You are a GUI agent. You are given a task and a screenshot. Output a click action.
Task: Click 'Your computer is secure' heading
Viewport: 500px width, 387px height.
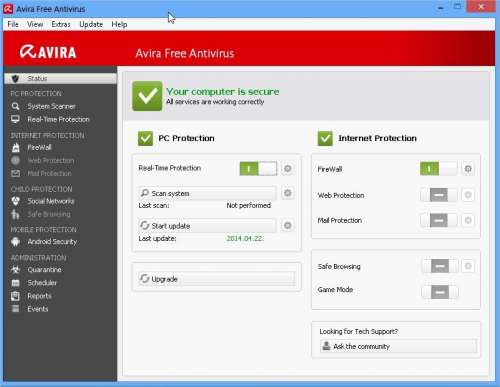tap(223, 91)
